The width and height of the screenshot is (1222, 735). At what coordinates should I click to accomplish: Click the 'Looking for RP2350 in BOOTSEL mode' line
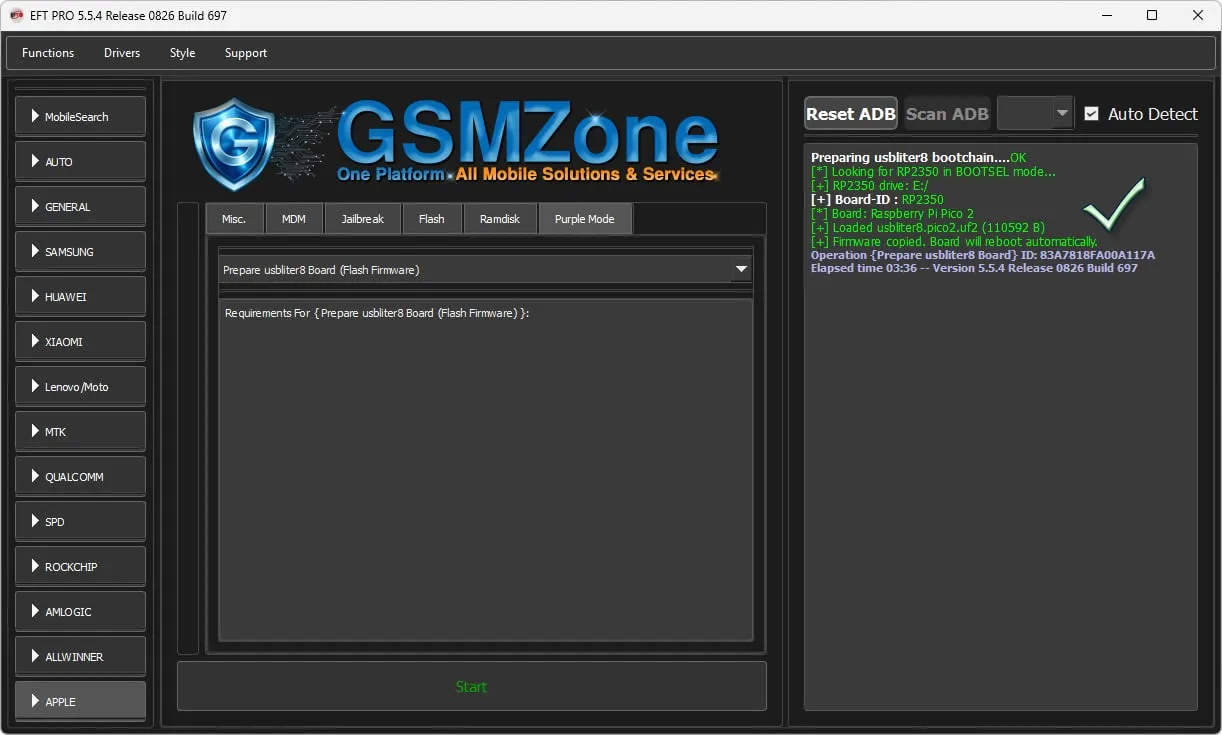(x=933, y=172)
